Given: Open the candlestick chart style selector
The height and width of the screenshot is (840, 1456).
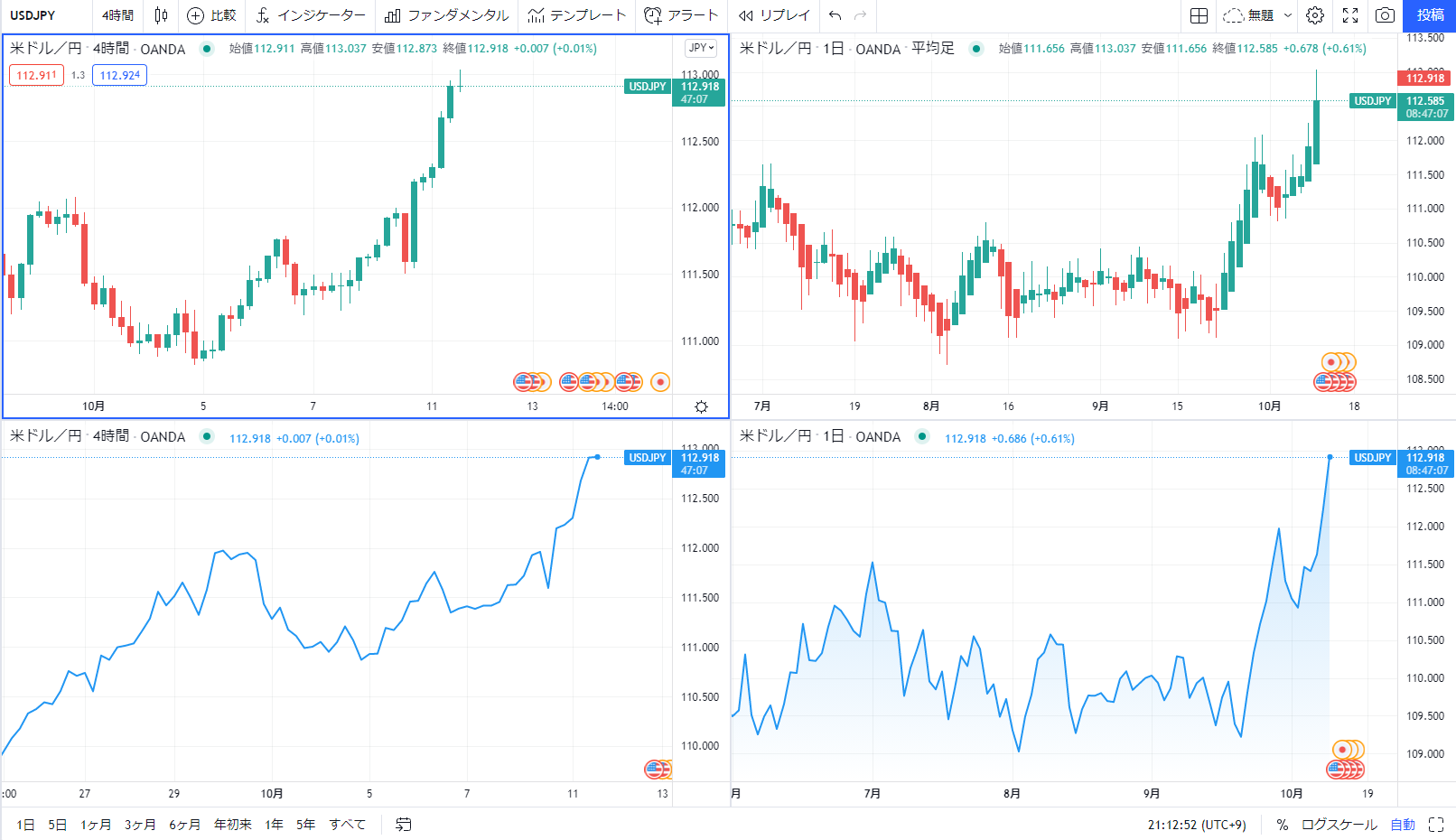Looking at the screenshot, I should 161,15.
